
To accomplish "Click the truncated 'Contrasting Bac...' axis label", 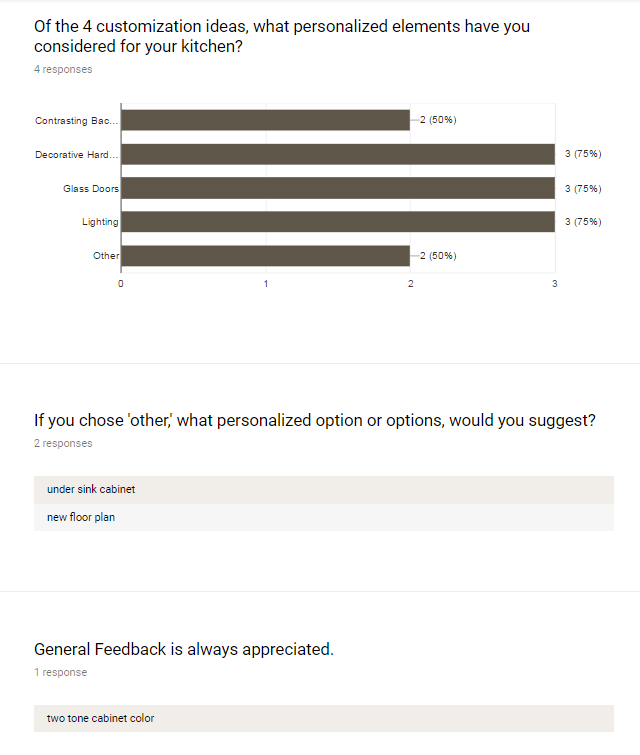I will (77, 121).
